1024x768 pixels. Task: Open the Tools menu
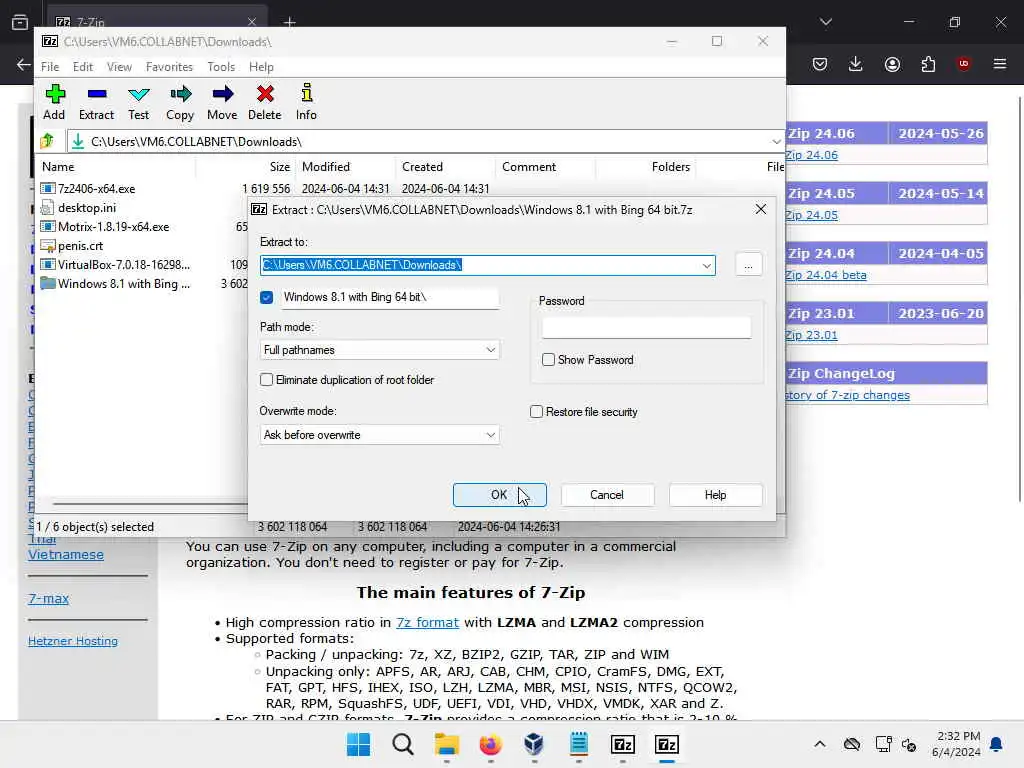(221, 67)
